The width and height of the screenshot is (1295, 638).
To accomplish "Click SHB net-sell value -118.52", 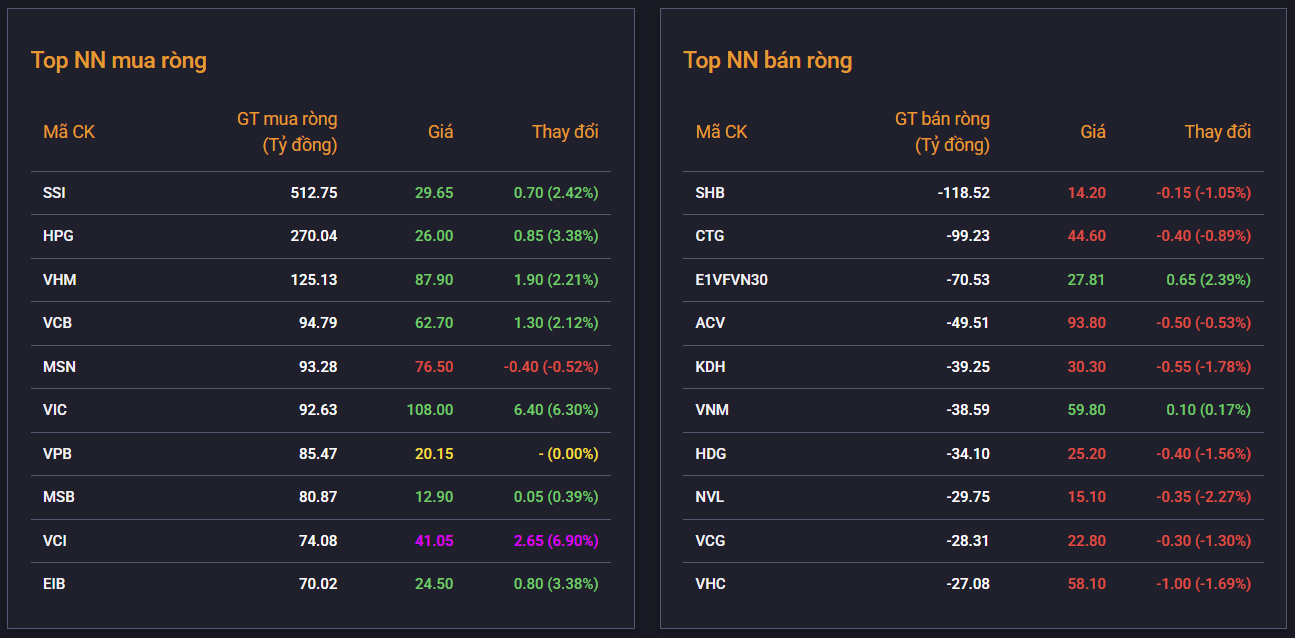I will click(x=964, y=193).
